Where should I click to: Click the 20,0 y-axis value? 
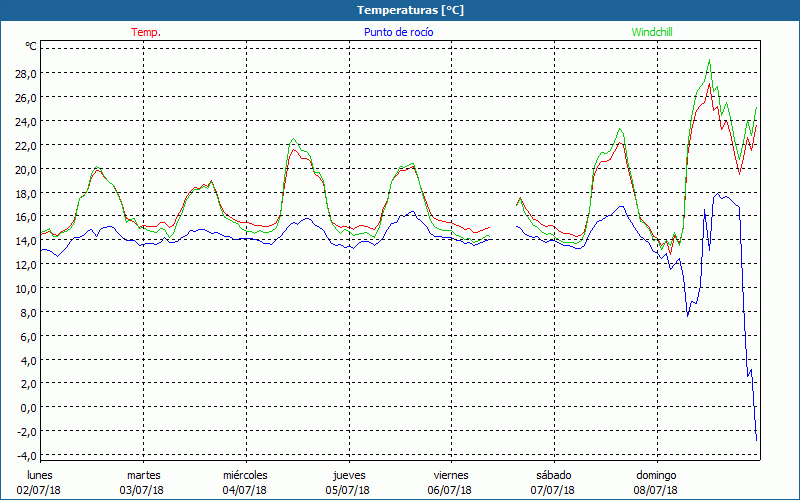26,169
